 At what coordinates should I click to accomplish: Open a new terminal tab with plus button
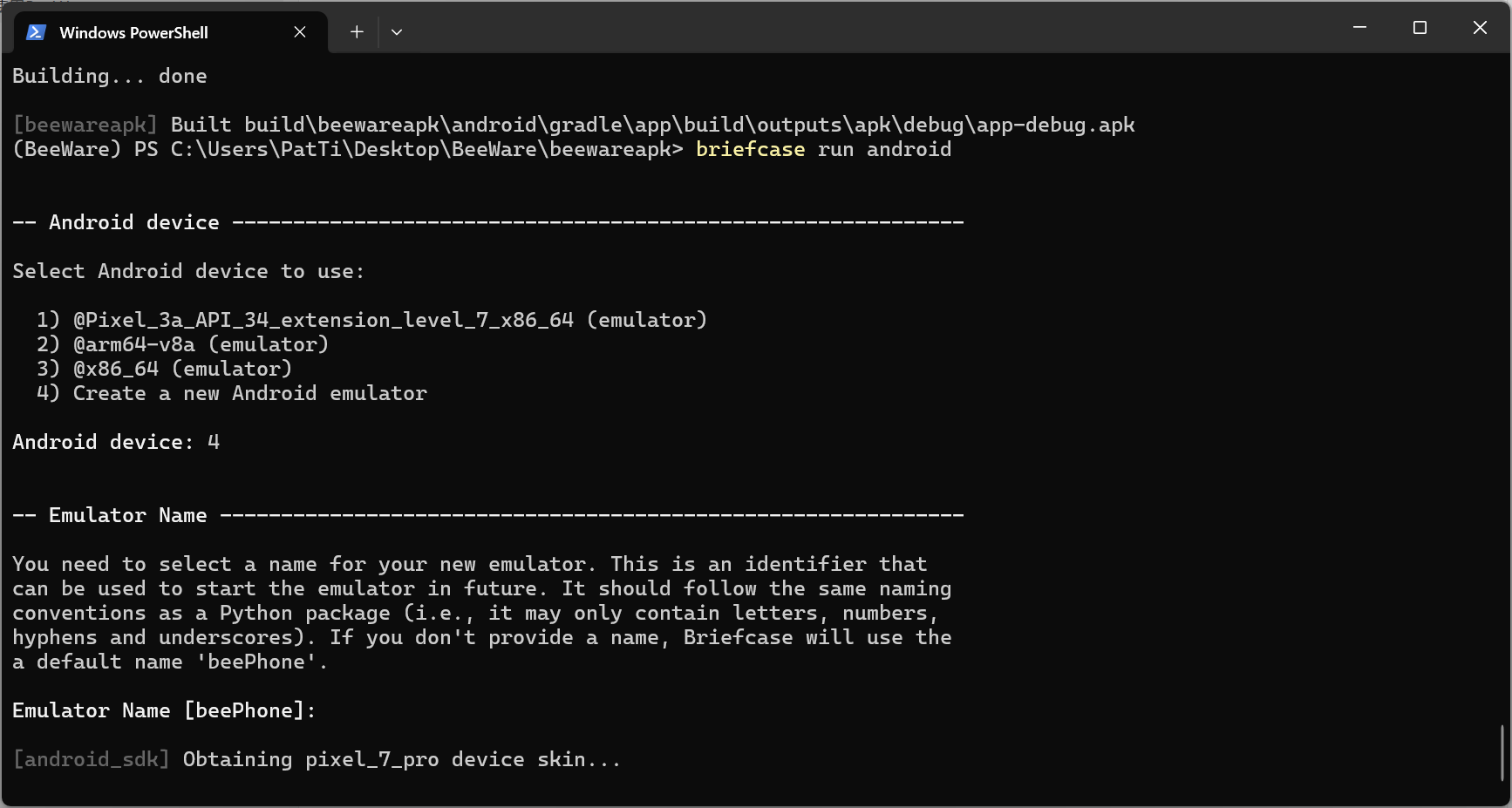tap(357, 32)
